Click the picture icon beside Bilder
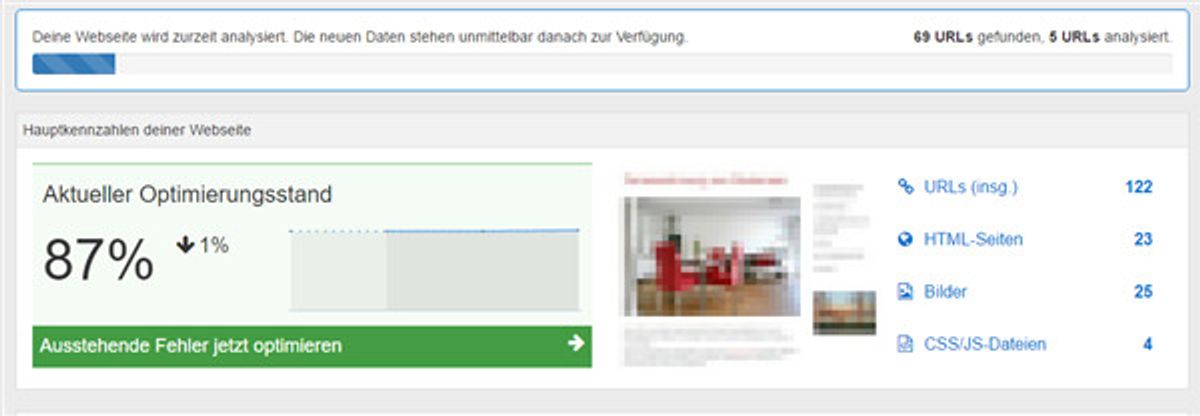The image size is (1200, 416). pyautogui.click(x=906, y=292)
